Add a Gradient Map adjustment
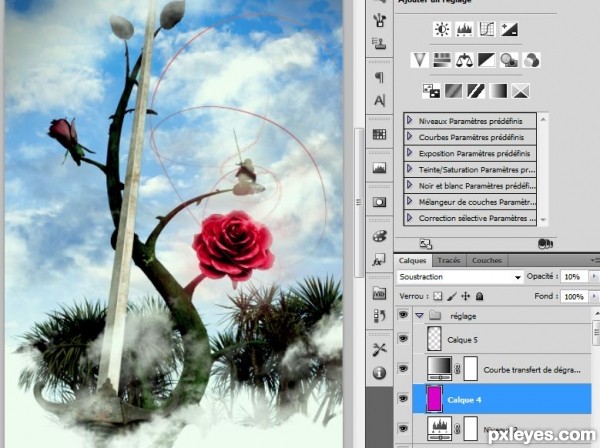The width and height of the screenshot is (600, 448). click(499, 91)
